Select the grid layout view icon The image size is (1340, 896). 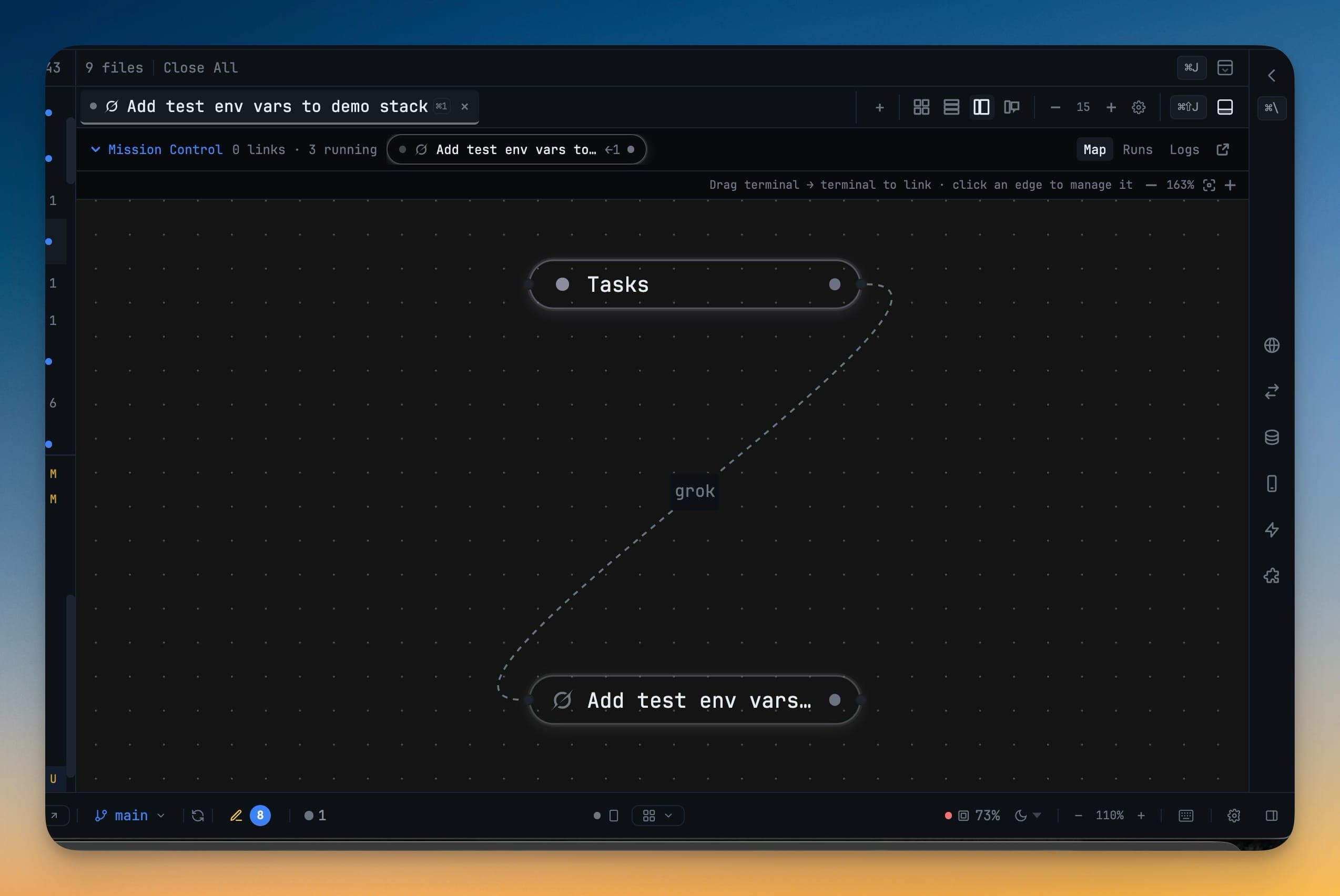[x=921, y=107]
